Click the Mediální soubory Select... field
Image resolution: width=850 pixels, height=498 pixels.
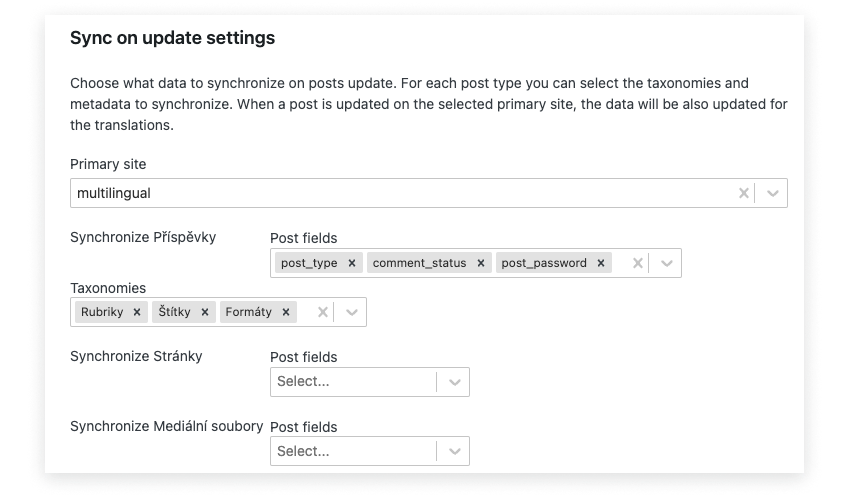[x=353, y=451]
